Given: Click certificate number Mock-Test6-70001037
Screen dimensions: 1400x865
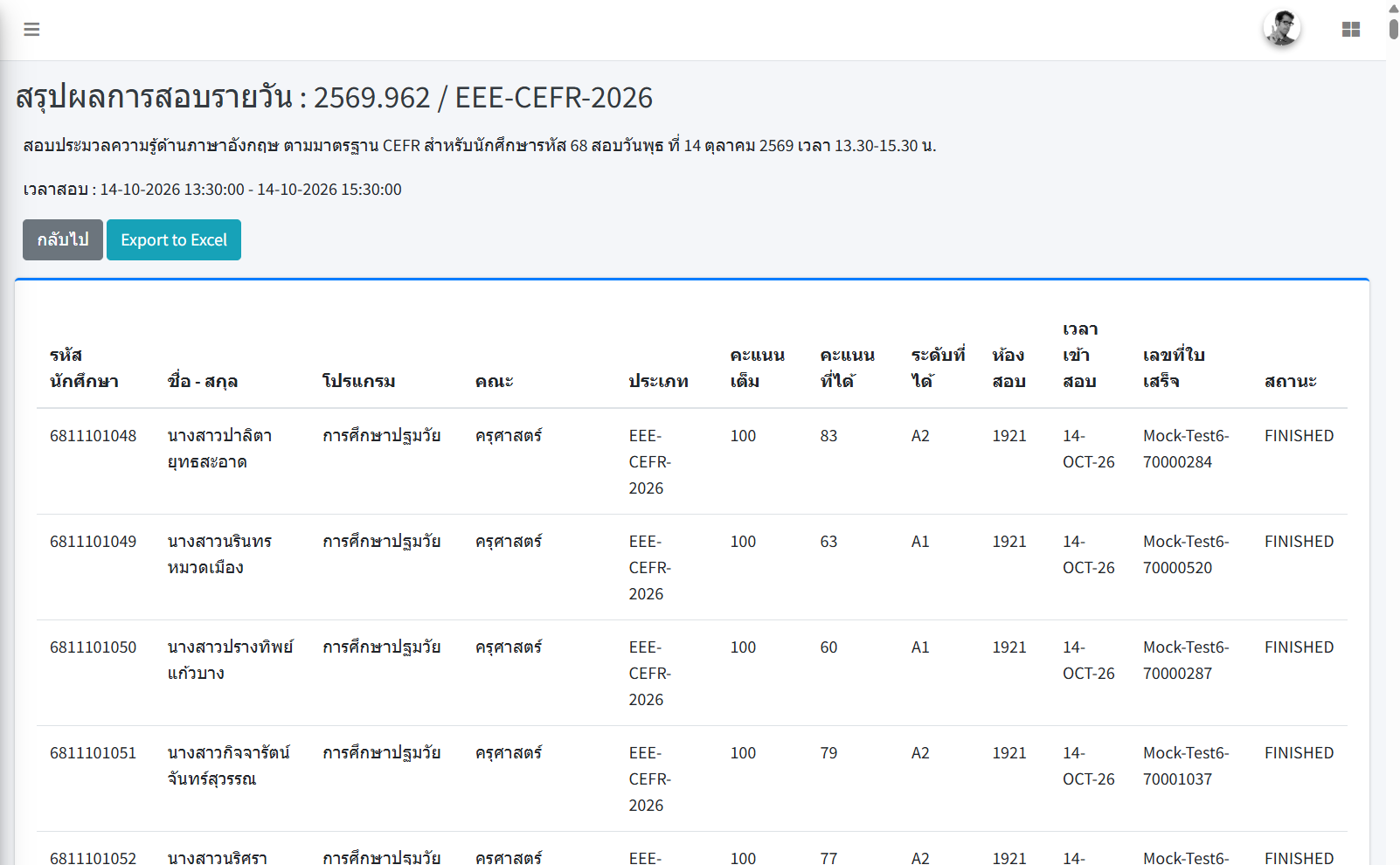Looking at the screenshot, I should [x=1186, y=765].
